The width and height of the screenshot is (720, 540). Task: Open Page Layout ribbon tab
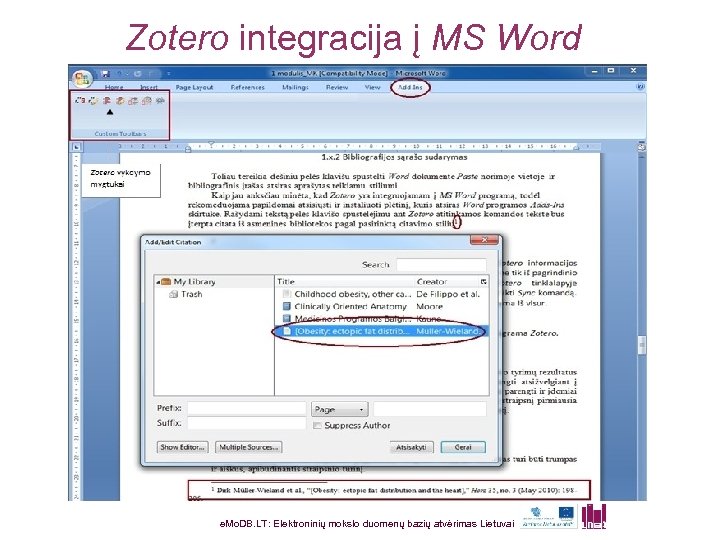point(194,87)
